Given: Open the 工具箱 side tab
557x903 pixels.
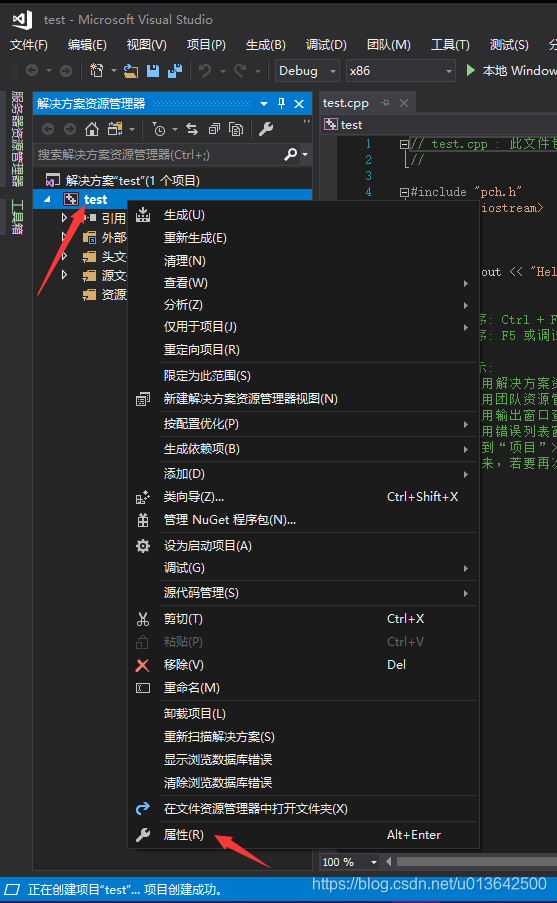Looking at the screenshot, I should click(x=17, y=217).
